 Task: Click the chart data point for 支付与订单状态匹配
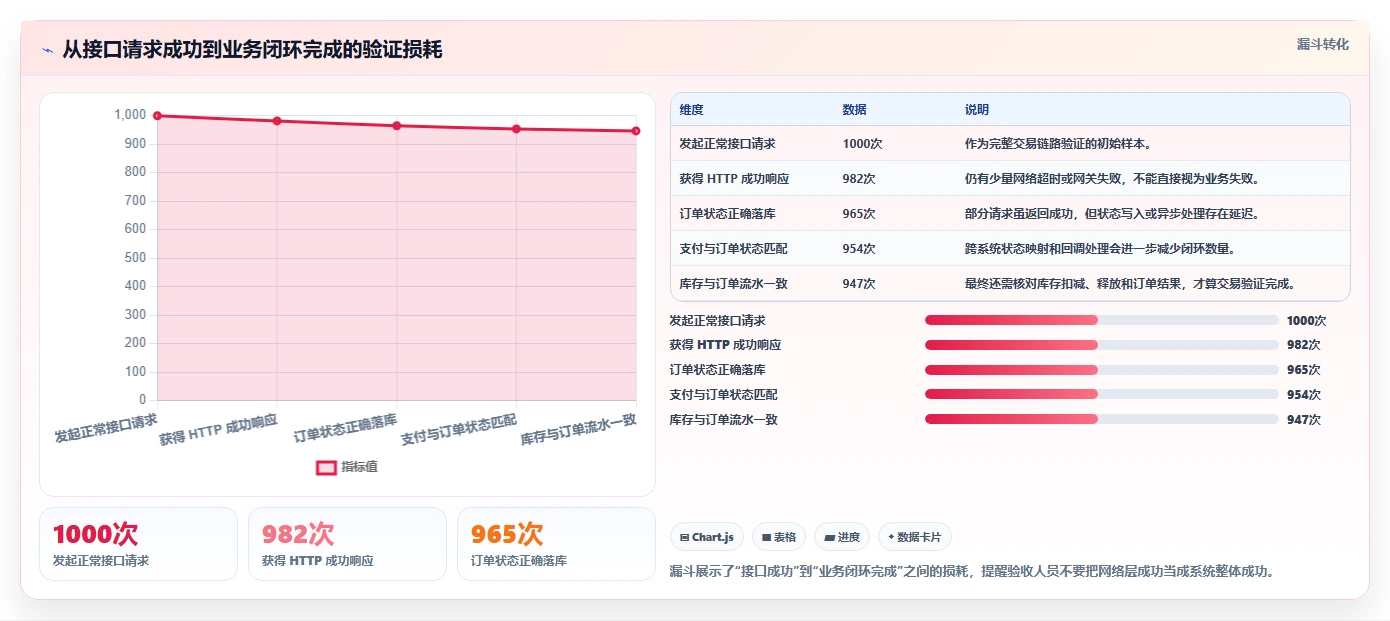click(516, 129)
